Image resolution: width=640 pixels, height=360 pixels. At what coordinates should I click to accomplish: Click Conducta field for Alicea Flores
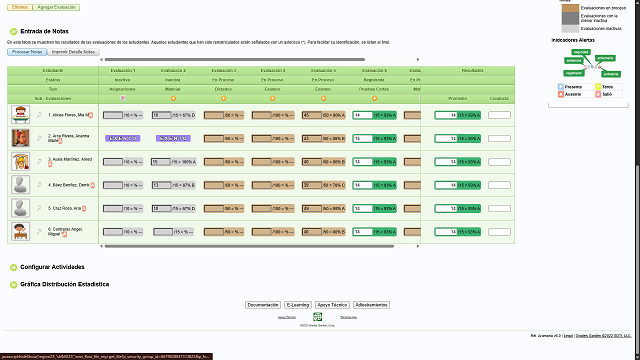click(x=499, y=115)
